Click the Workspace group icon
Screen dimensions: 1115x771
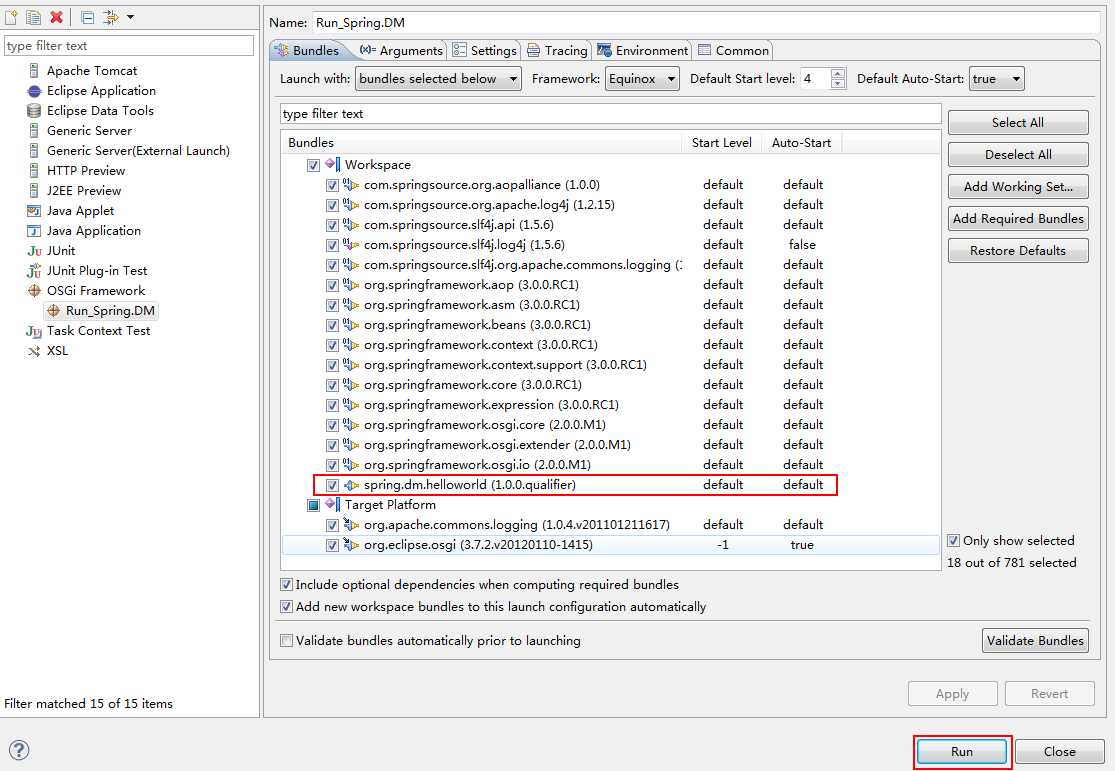pyautogui.click(x=332, y=164)
